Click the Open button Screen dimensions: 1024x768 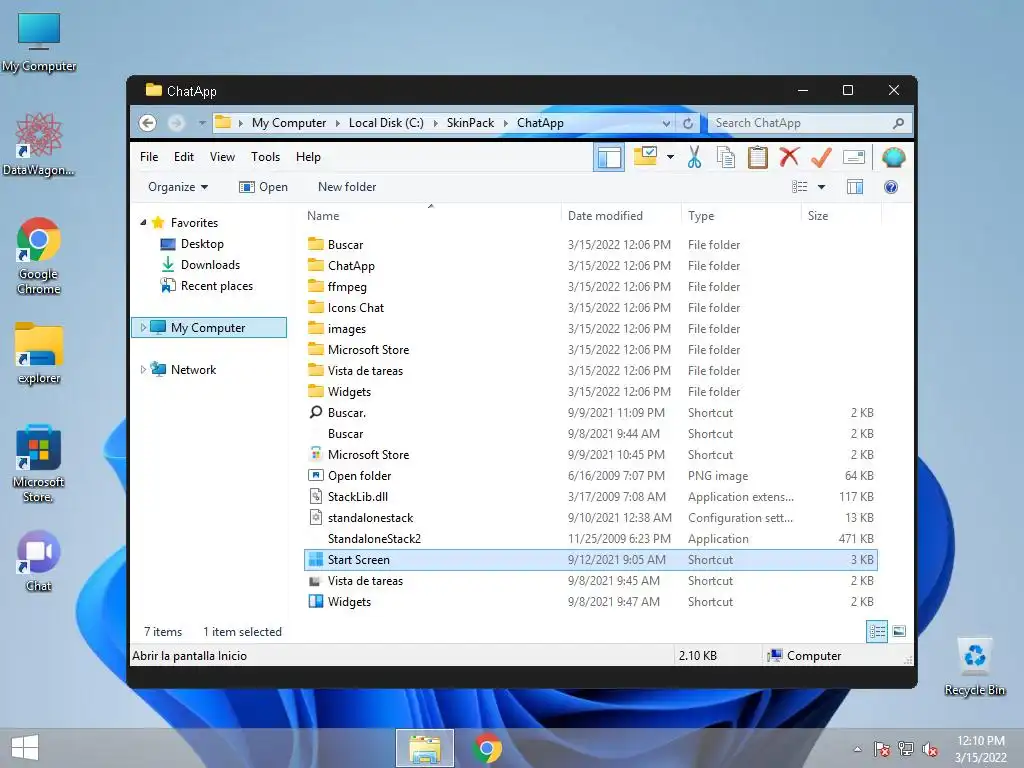tap(263, 187)
